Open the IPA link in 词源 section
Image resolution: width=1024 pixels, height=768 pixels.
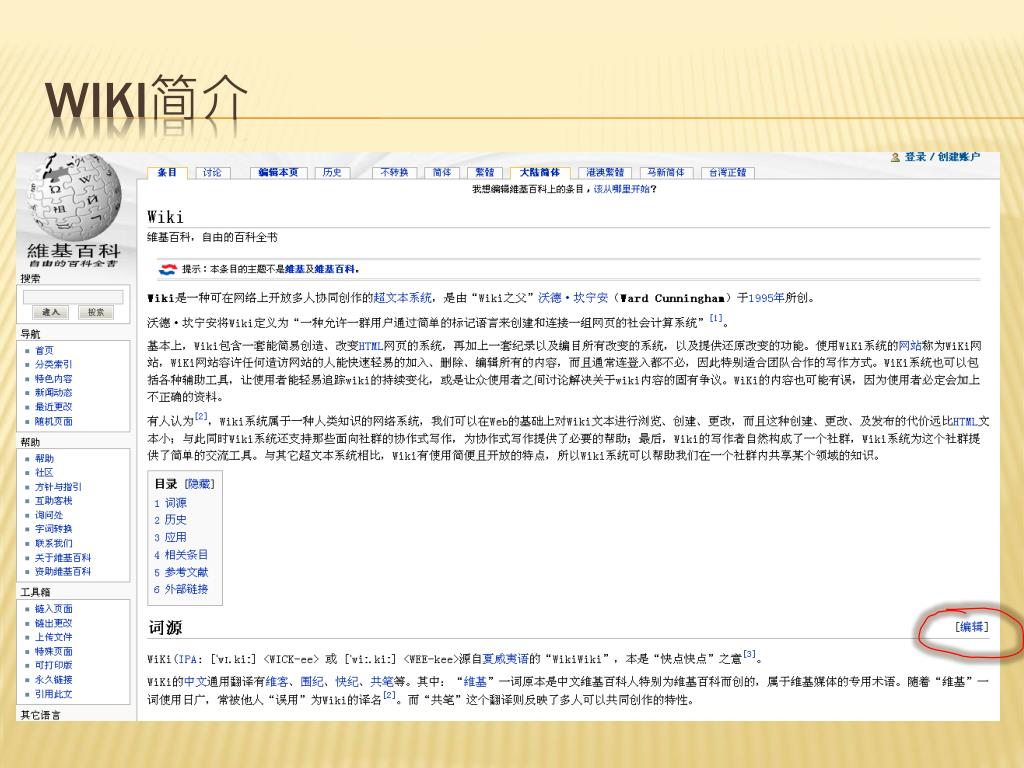tap(188, 659)
